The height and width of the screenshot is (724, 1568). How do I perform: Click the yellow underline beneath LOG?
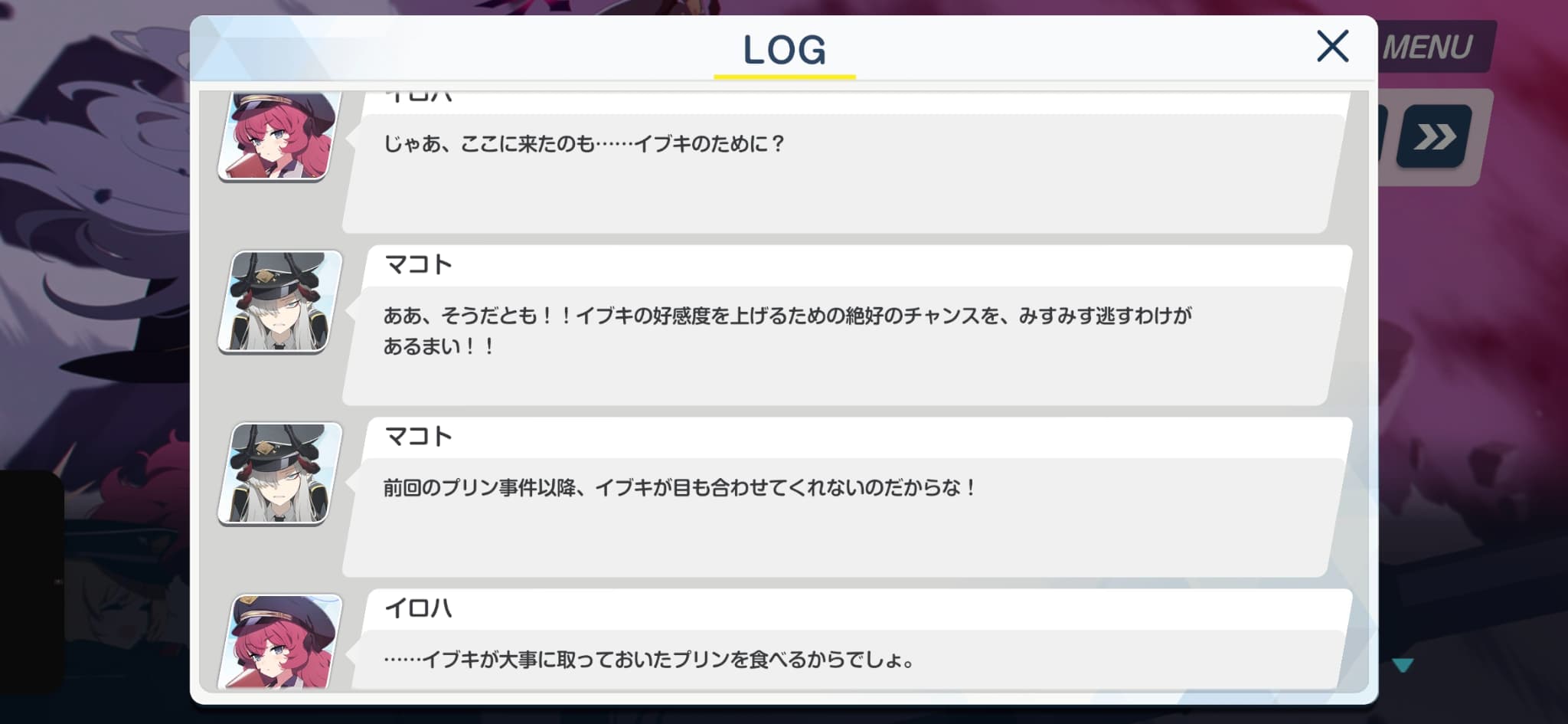[x=785, y=77]
